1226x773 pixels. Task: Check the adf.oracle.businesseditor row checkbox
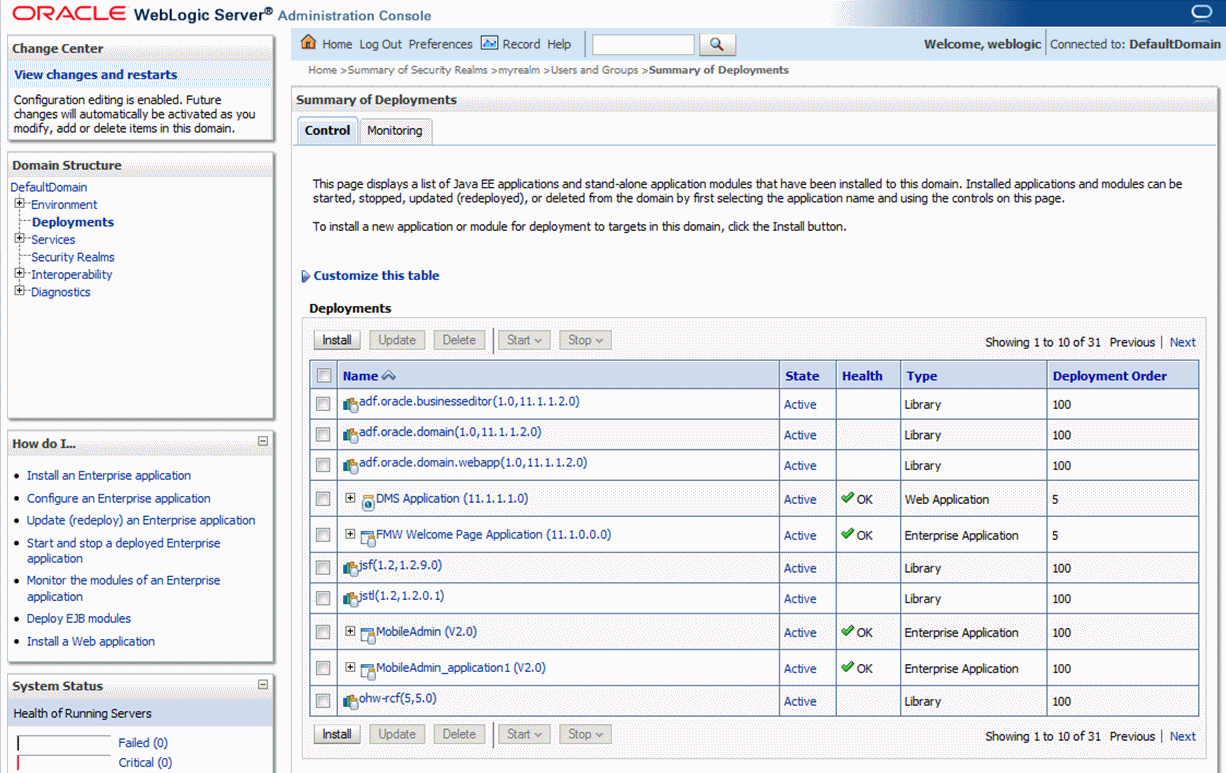(x=323, y=404)
